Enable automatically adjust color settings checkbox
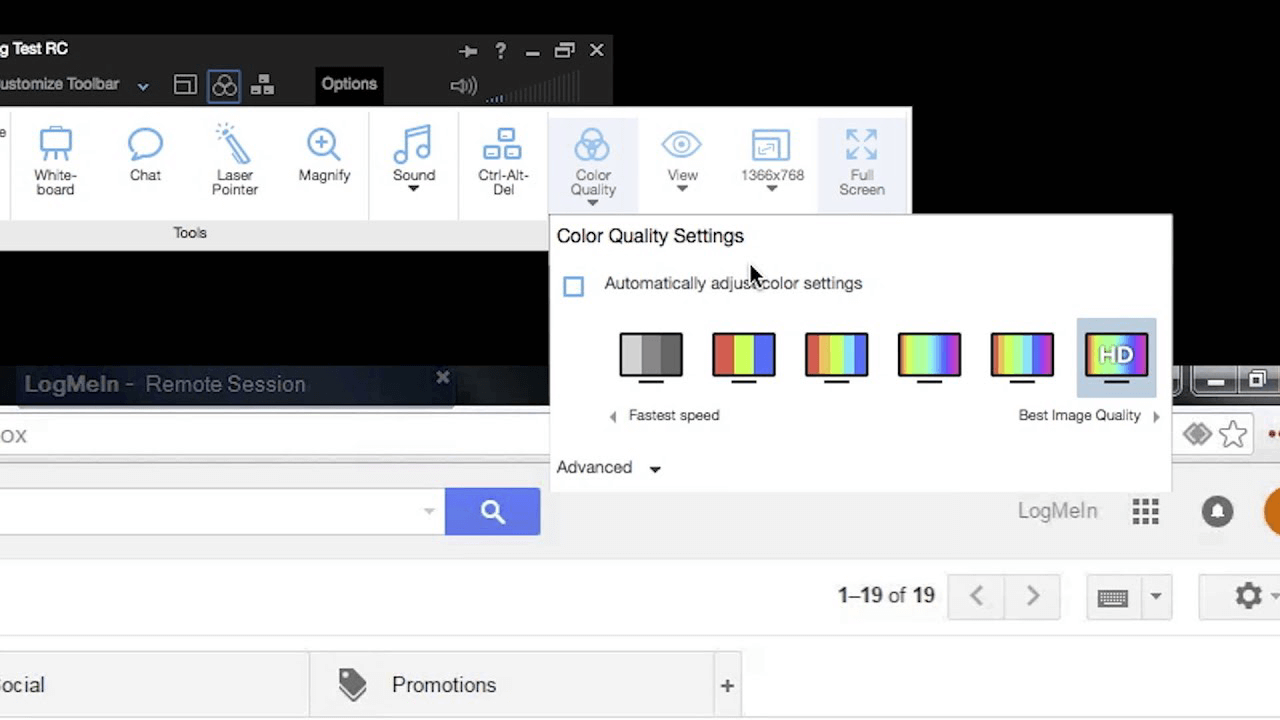1280x720 pixels. (x=573, y=287)
